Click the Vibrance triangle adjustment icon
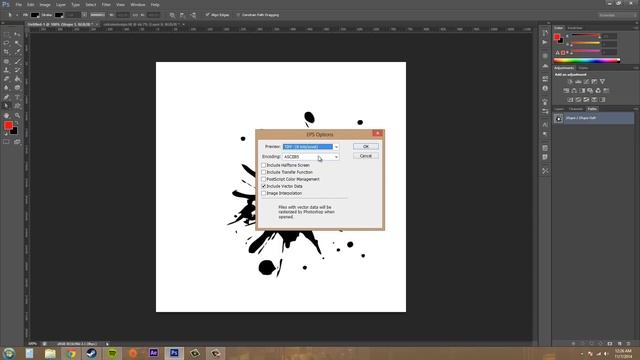This screenshot has width=640, height=360. pos(602,82)
